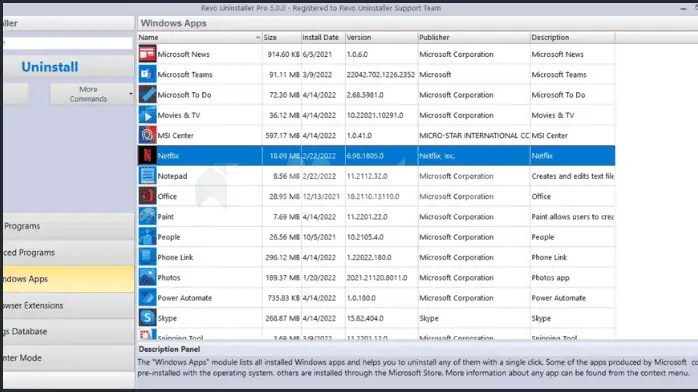Sort list by Description column header
The height and width of the screenshot is (392, 698).
572,37
